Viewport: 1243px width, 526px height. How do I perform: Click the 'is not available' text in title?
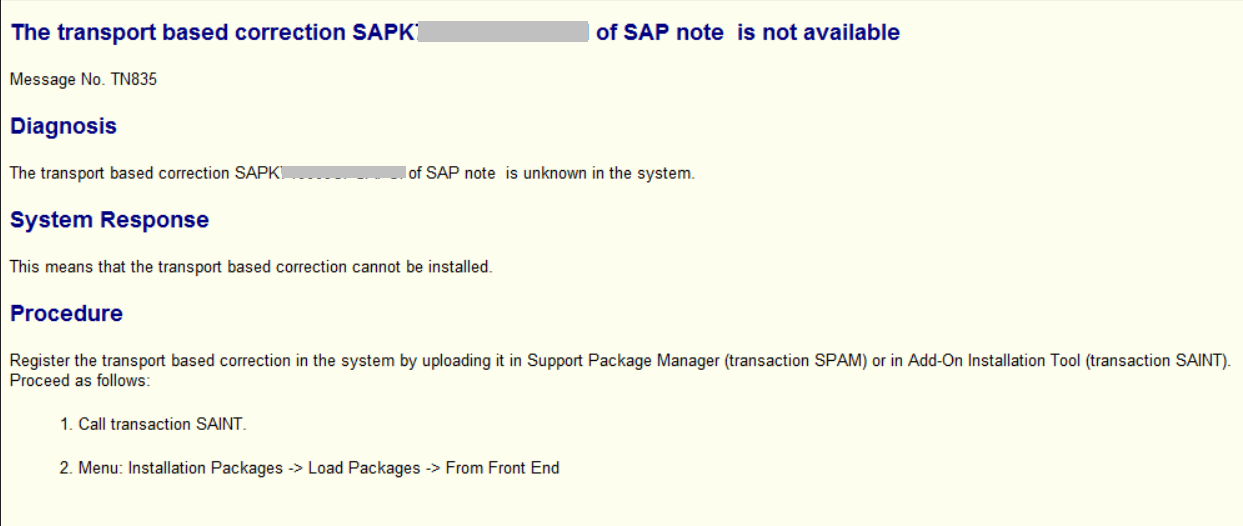(x=819, y=32)
